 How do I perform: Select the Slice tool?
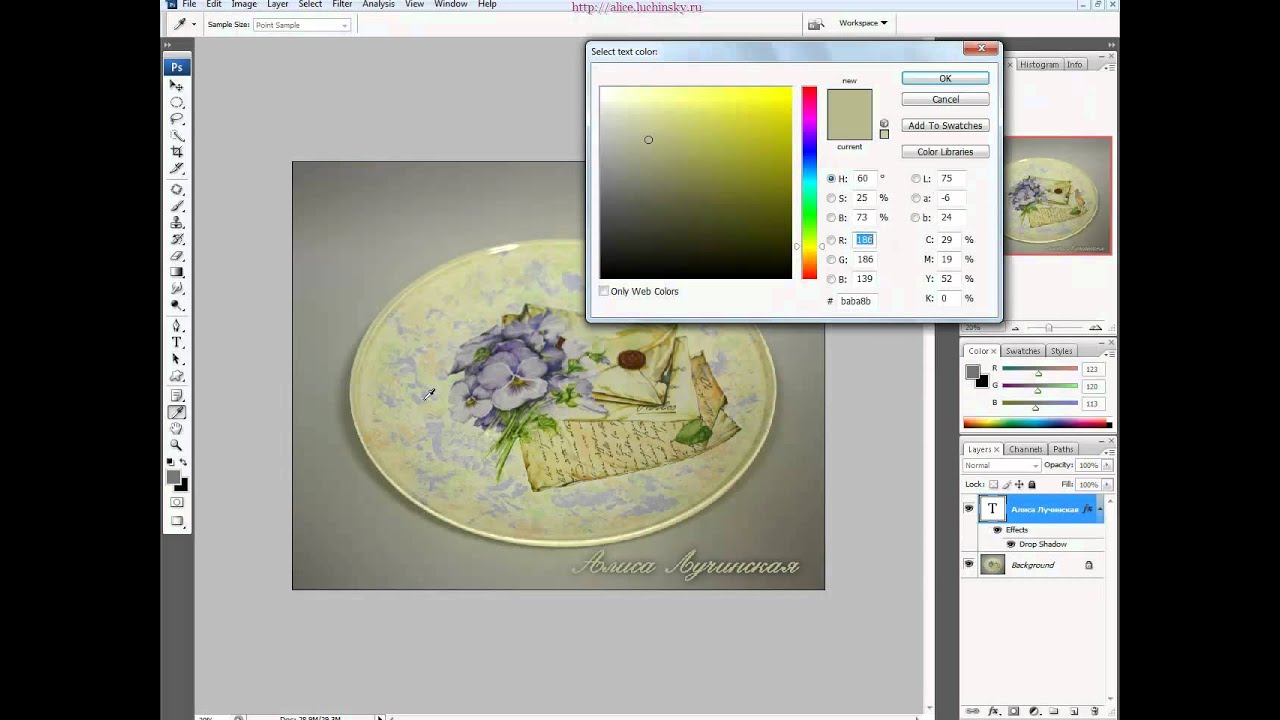[177, 168]
